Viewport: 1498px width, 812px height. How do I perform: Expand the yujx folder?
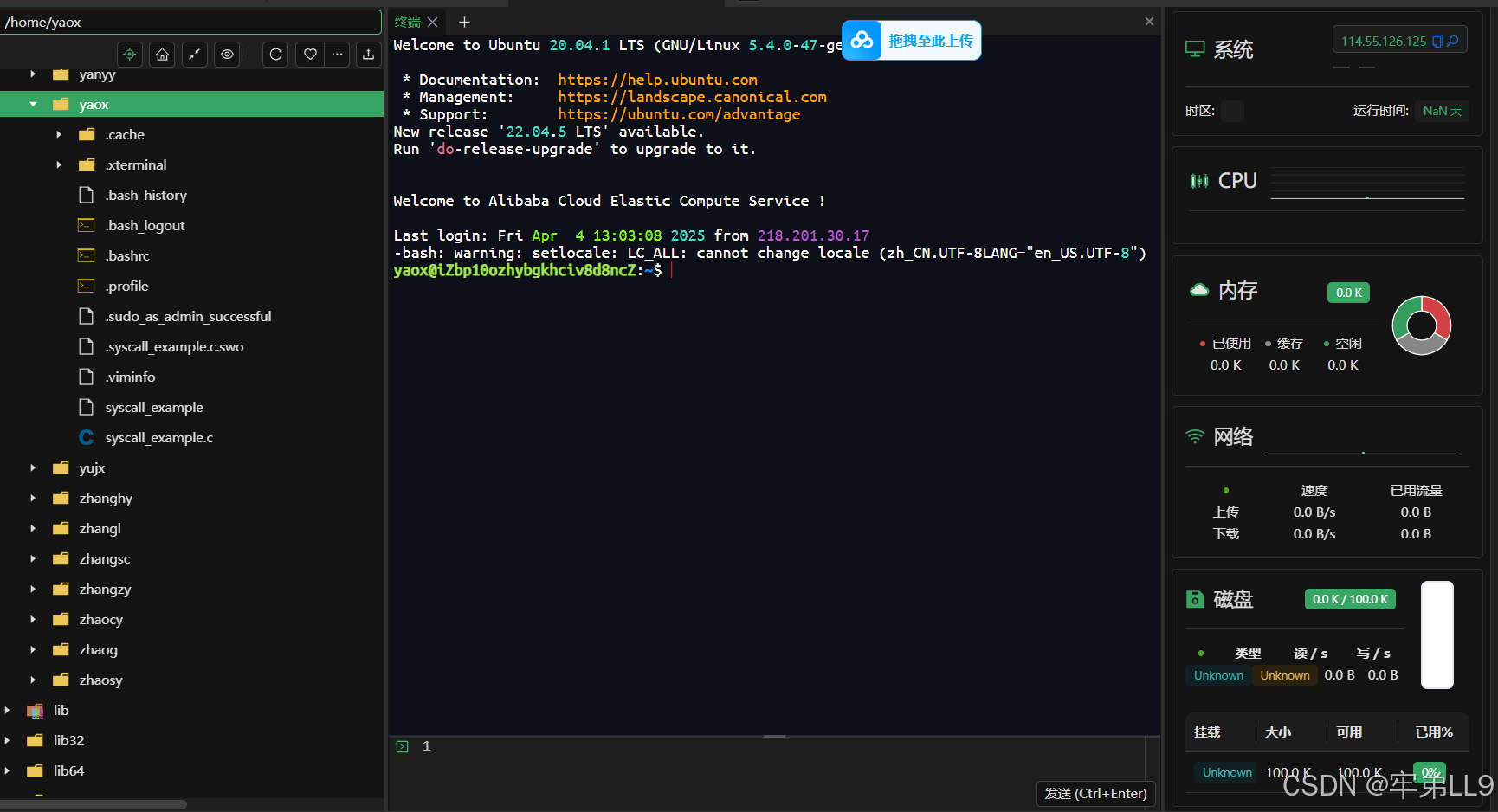(x=33, y=467)
